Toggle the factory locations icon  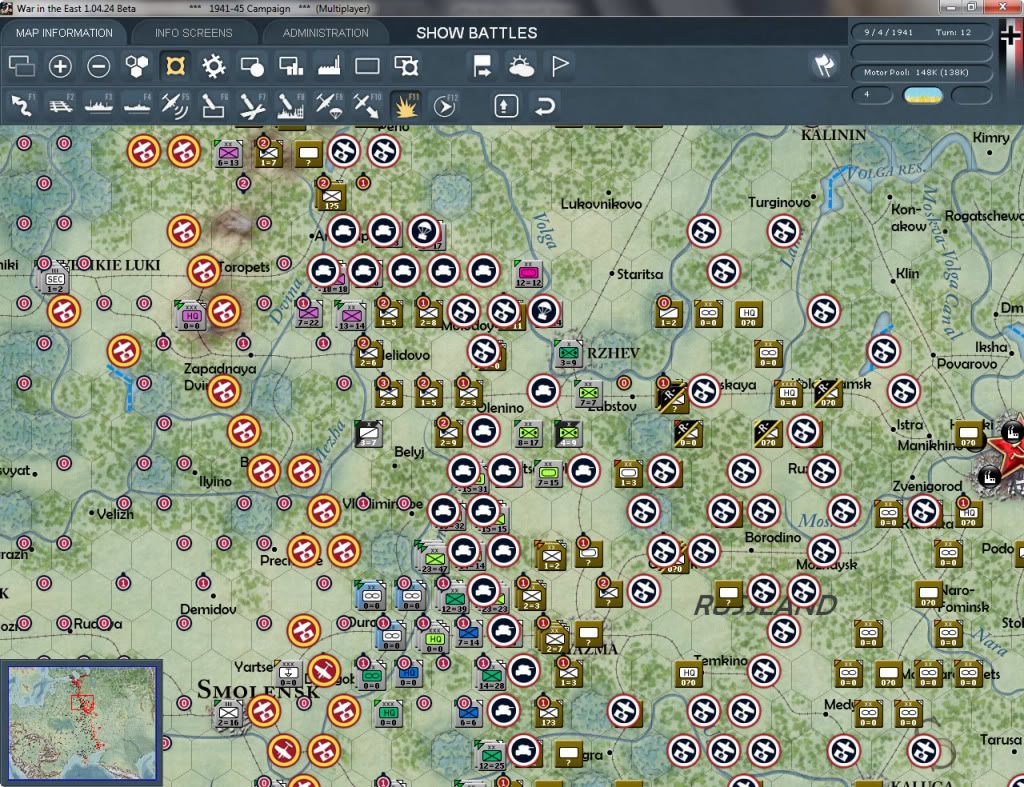[329, 66]
